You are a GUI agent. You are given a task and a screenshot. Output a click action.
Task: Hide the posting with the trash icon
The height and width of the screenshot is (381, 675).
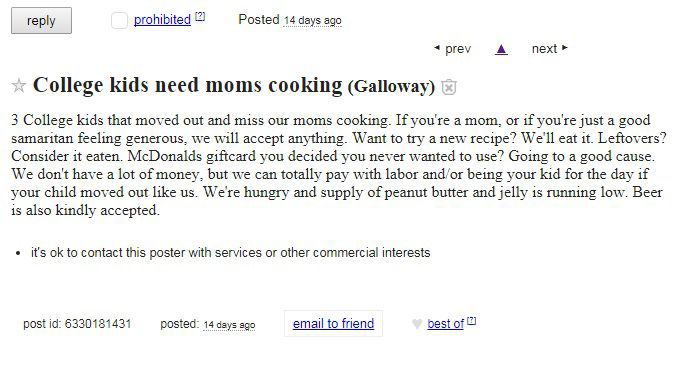point(449,87)
